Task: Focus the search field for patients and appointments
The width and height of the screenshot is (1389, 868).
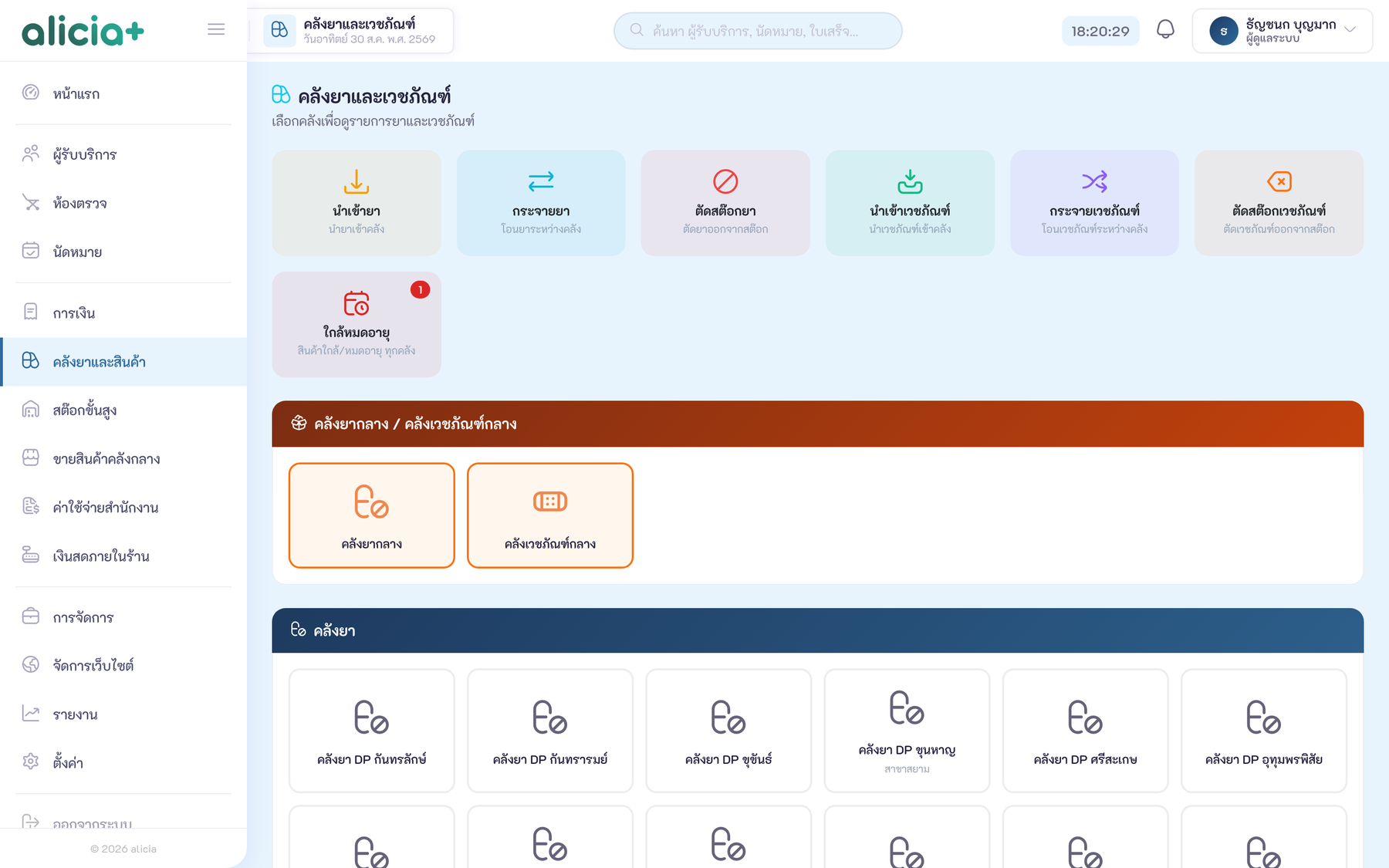Action: tap(758, 31)
